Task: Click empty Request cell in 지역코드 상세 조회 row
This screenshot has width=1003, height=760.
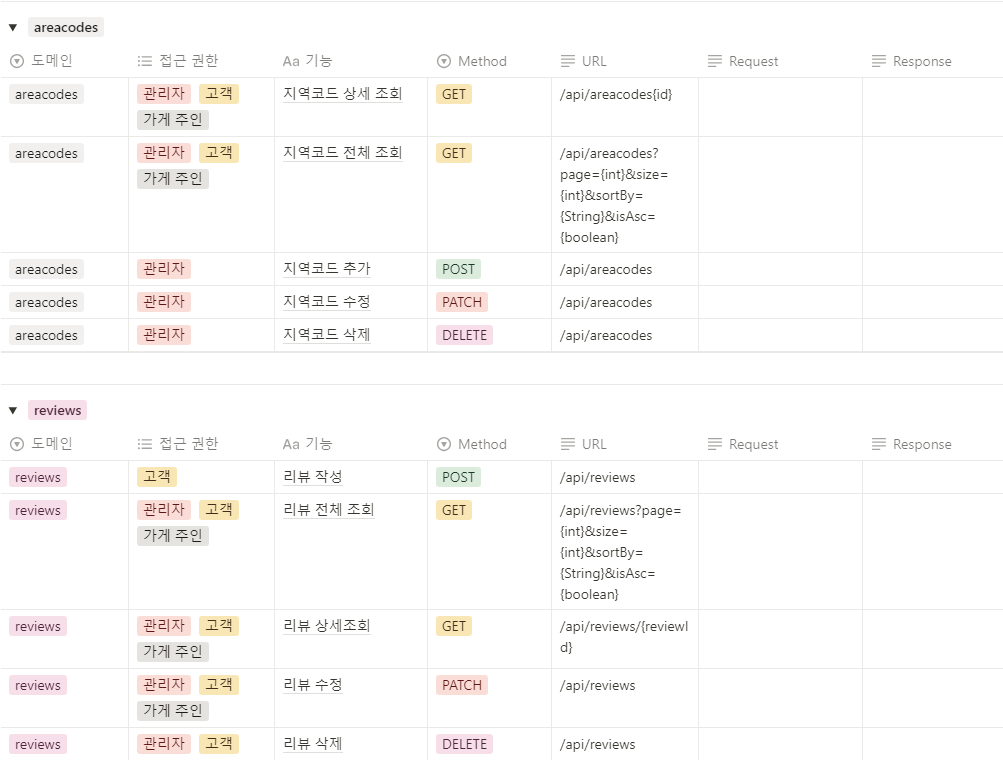Action: [780, 107]
